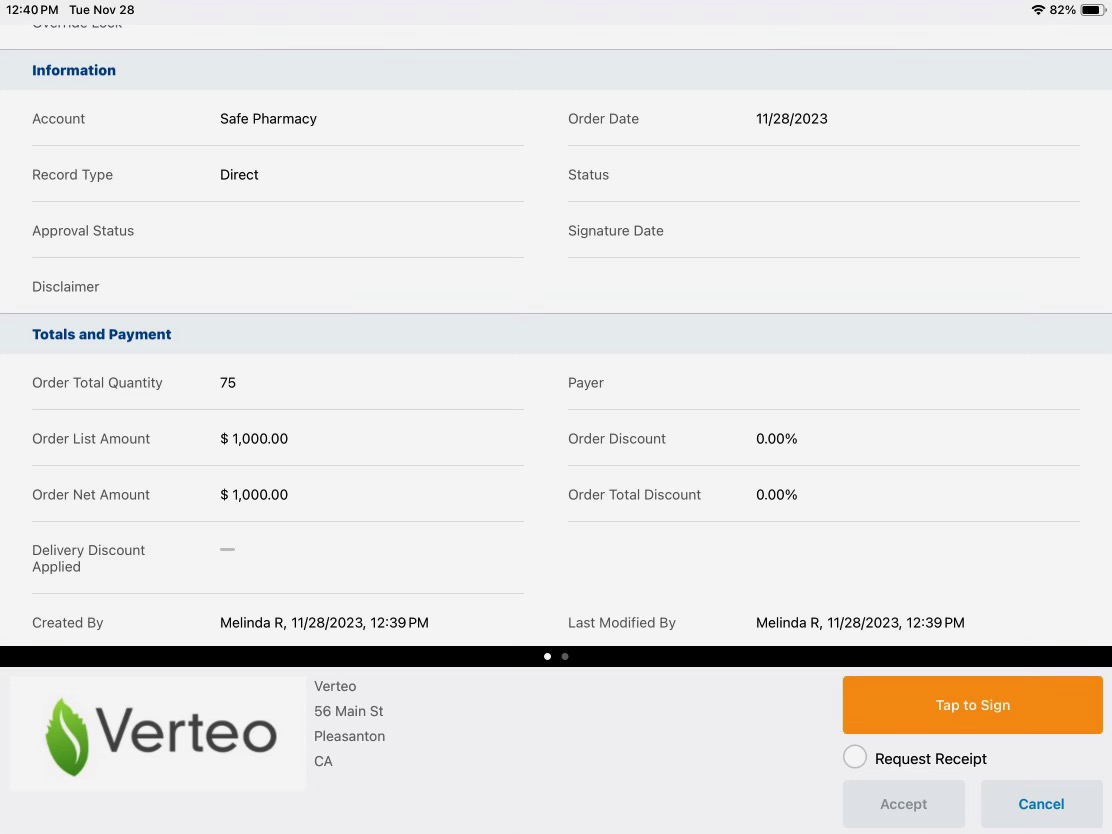Tap the Order Date value 11/28/2023

(791, 118)
